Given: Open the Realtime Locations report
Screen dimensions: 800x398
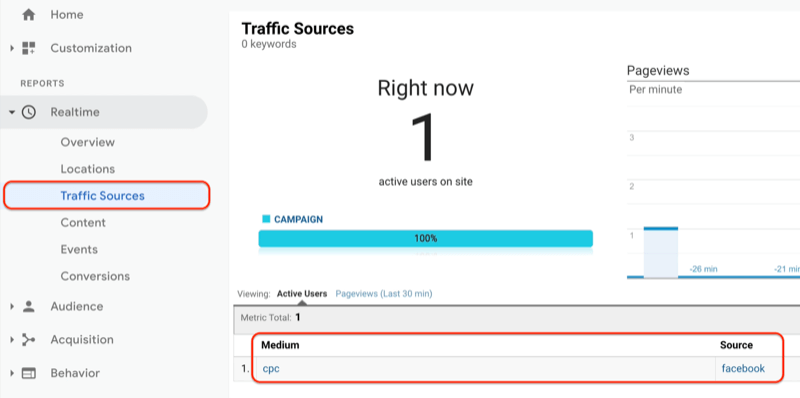Looking at the screenshot, I should tap(88, 169).
